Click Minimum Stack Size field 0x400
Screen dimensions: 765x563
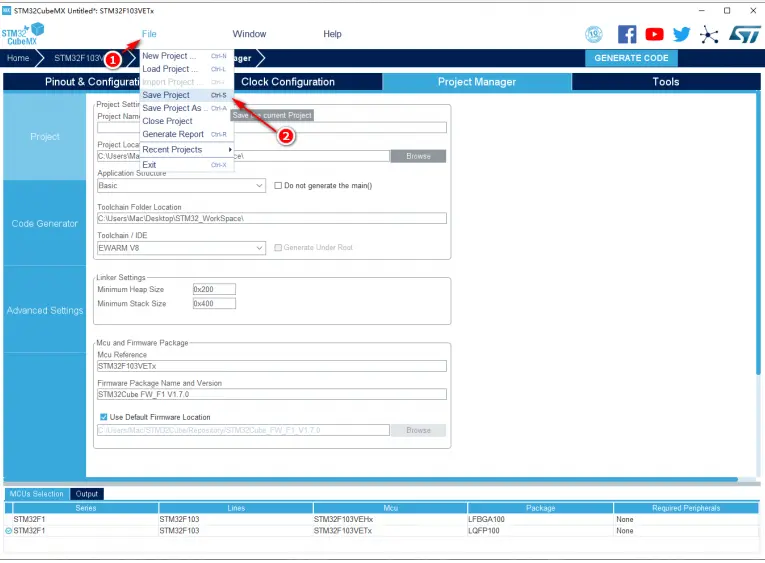pos(214,303)
